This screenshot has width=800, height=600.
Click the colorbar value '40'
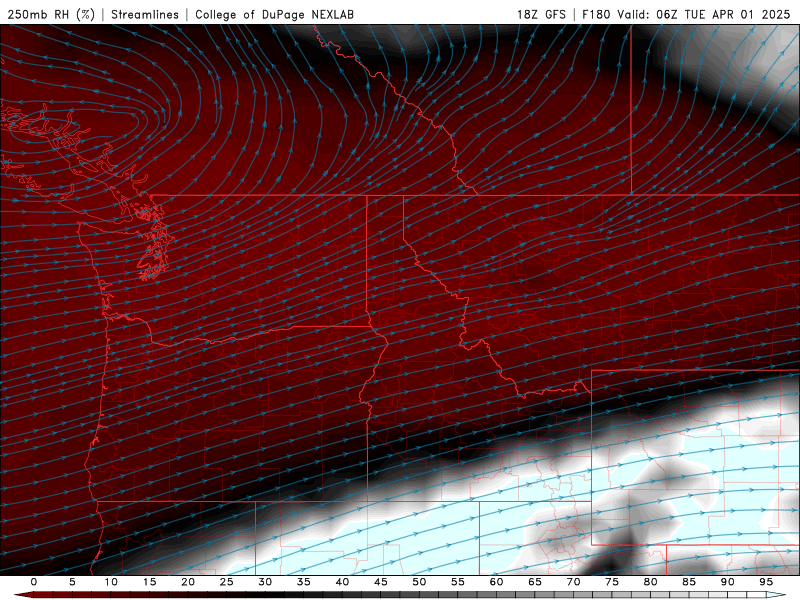tap(342, 582)
